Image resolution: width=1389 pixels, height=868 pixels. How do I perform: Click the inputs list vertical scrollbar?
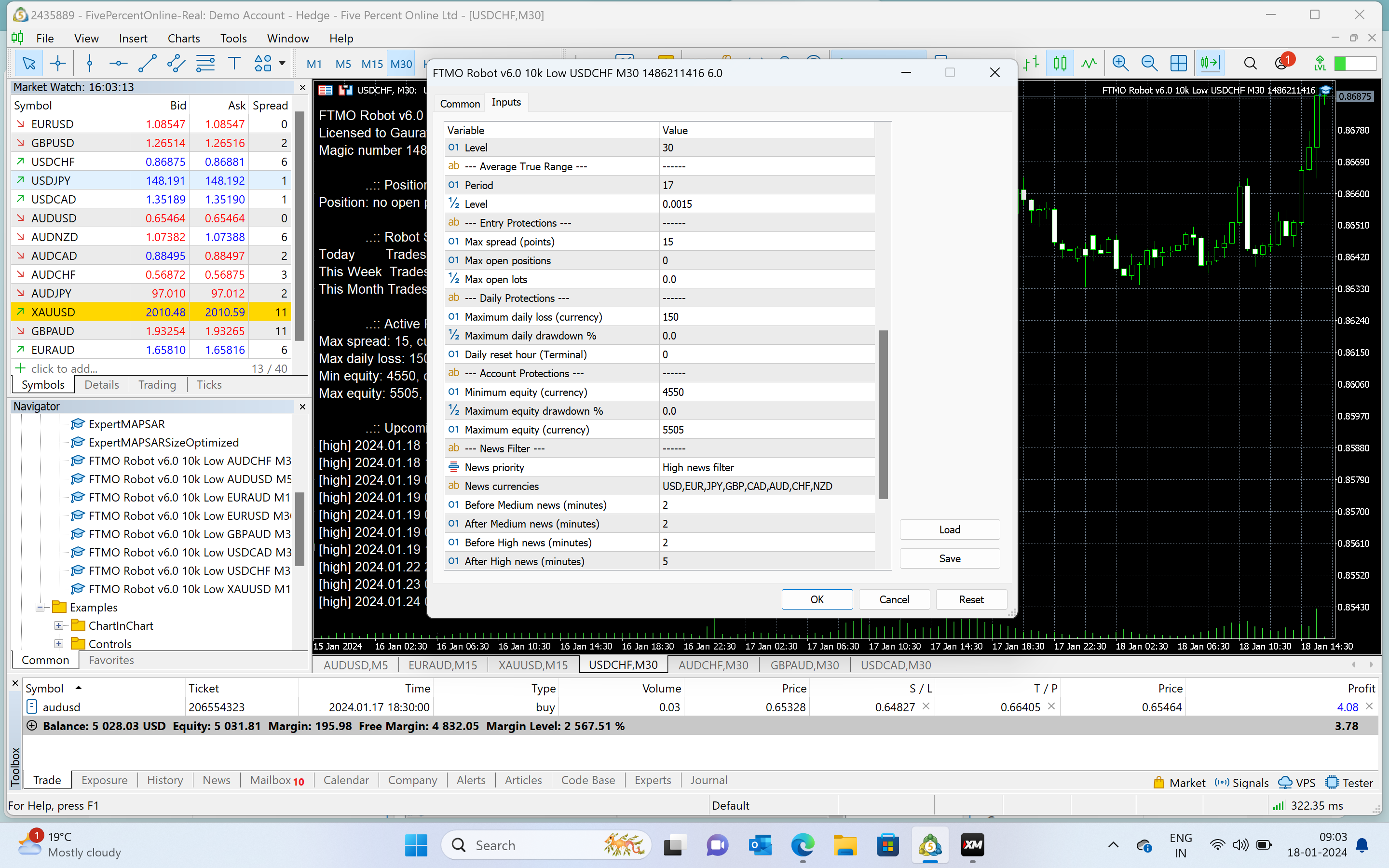883,415
